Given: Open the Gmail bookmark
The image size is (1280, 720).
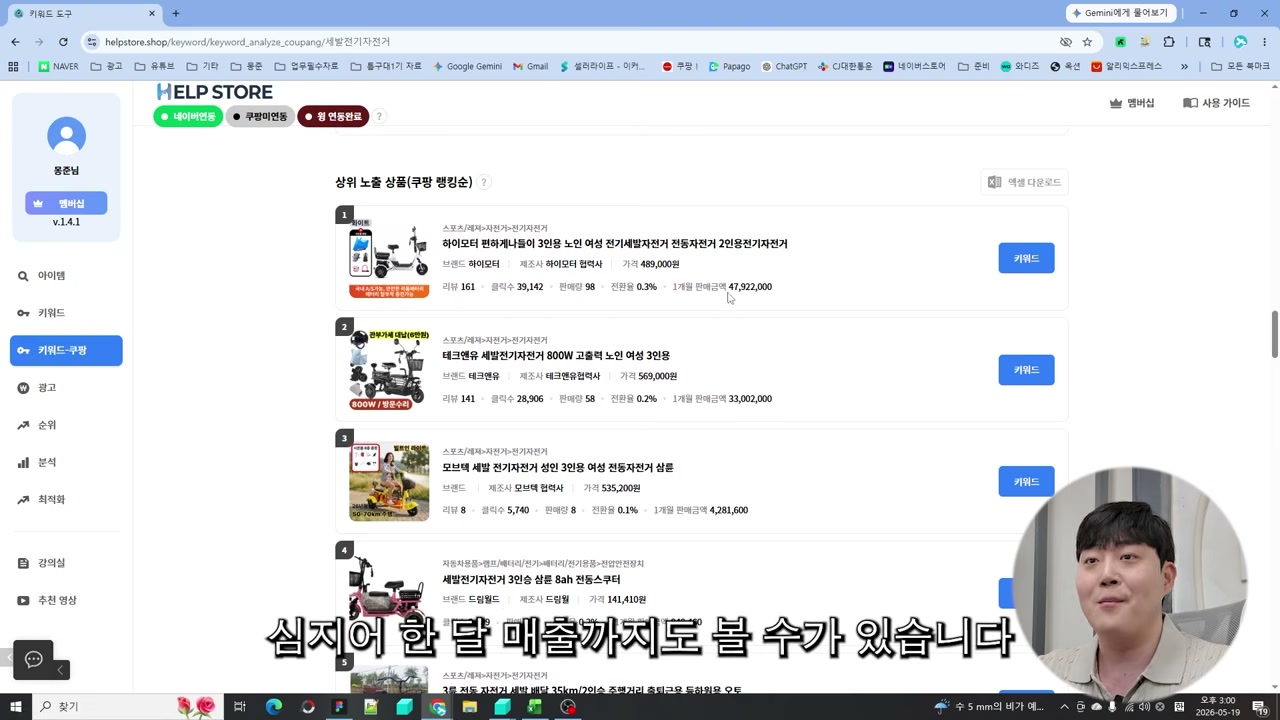Looking at the screenshot, I should [x=530, y=66].
